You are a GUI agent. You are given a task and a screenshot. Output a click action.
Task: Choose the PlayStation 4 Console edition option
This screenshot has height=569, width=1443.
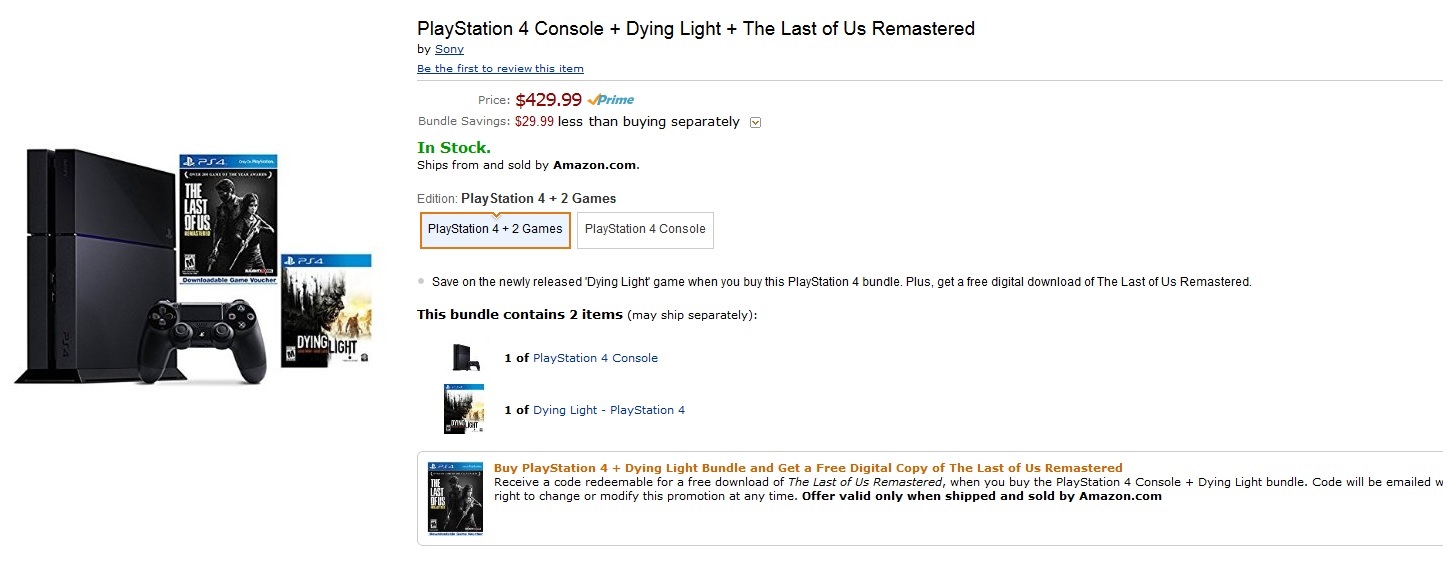click(x=645, y=229)
